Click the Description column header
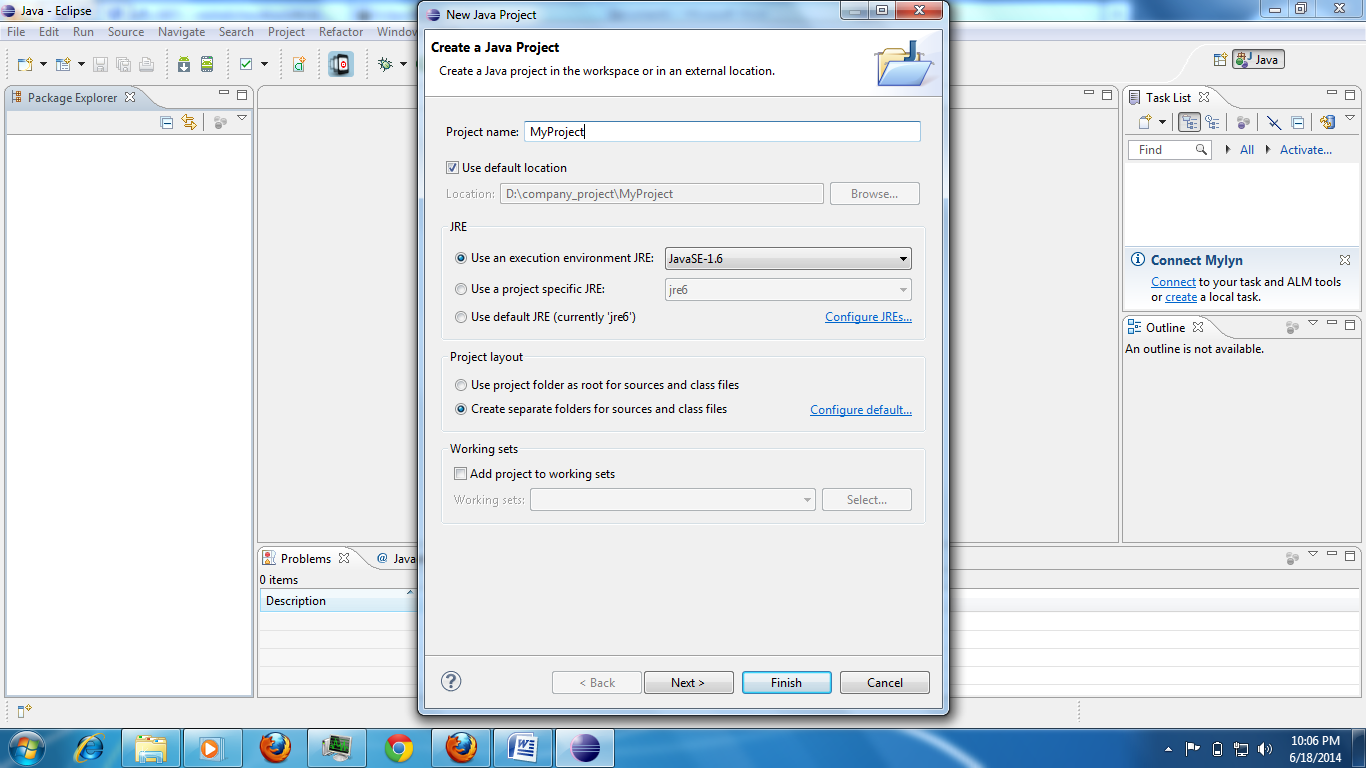This screenshot has height=768, width=1366. click(x=338, y=601)
